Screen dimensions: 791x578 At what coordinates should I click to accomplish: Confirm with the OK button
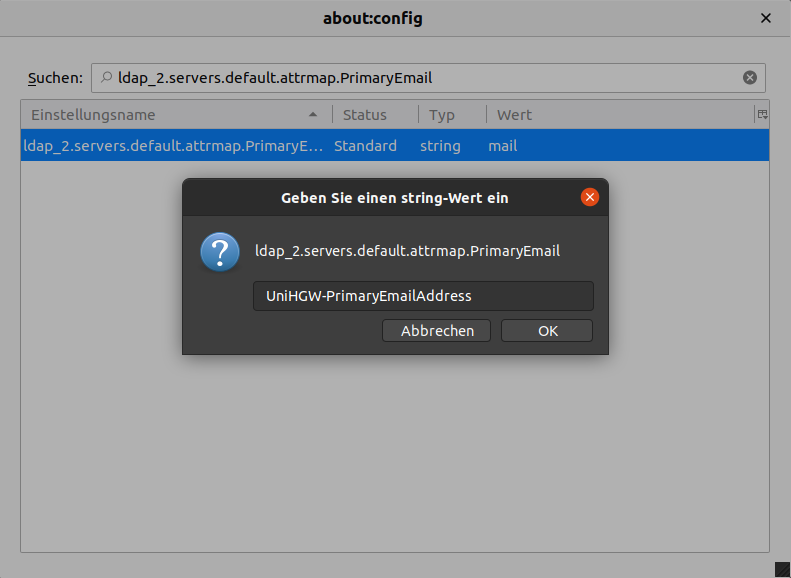tap(547, 331)
